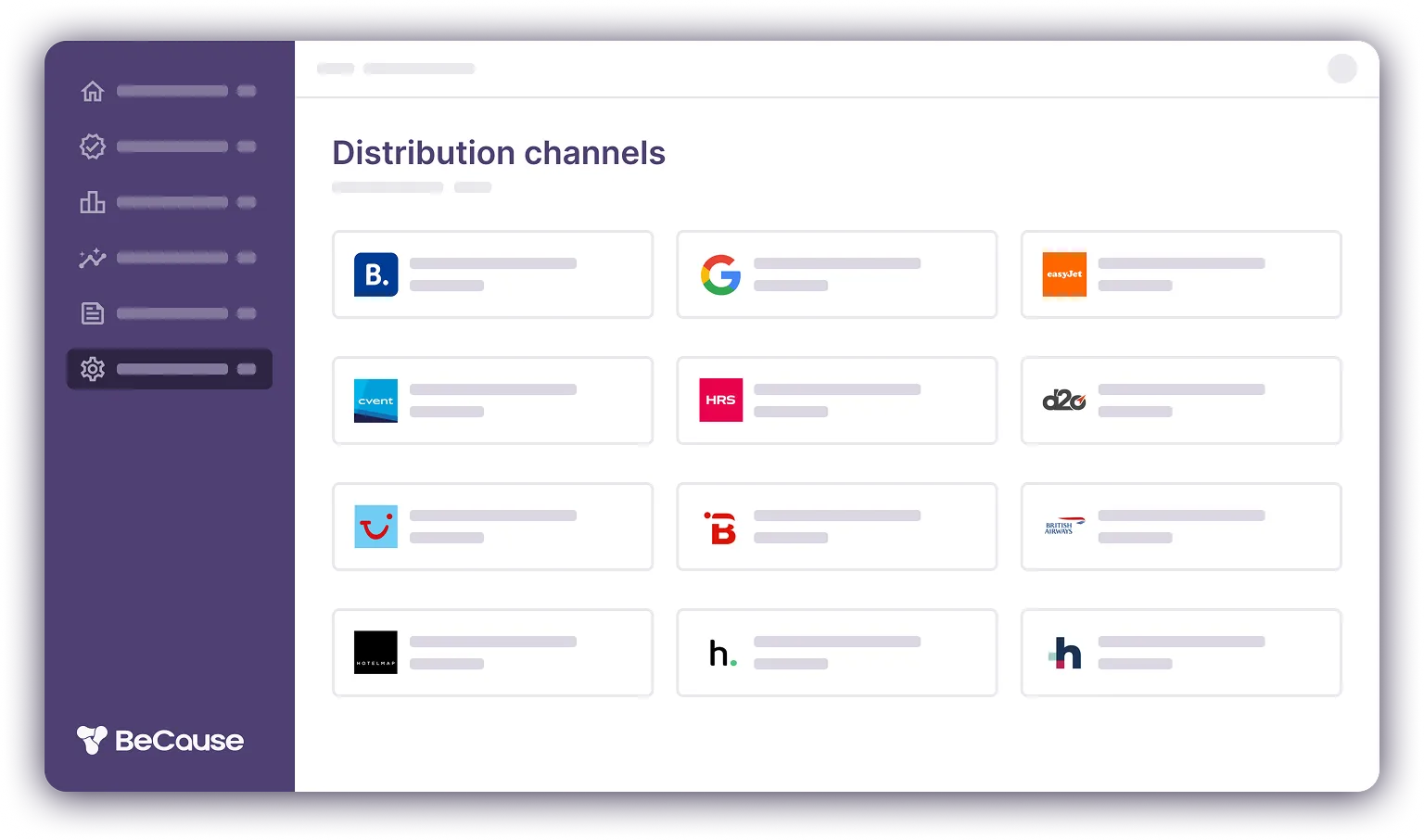The height and width of the screenshot is (840, 1424).
Task: Open the profile avatar circle top right
Action: point(1342,69)
